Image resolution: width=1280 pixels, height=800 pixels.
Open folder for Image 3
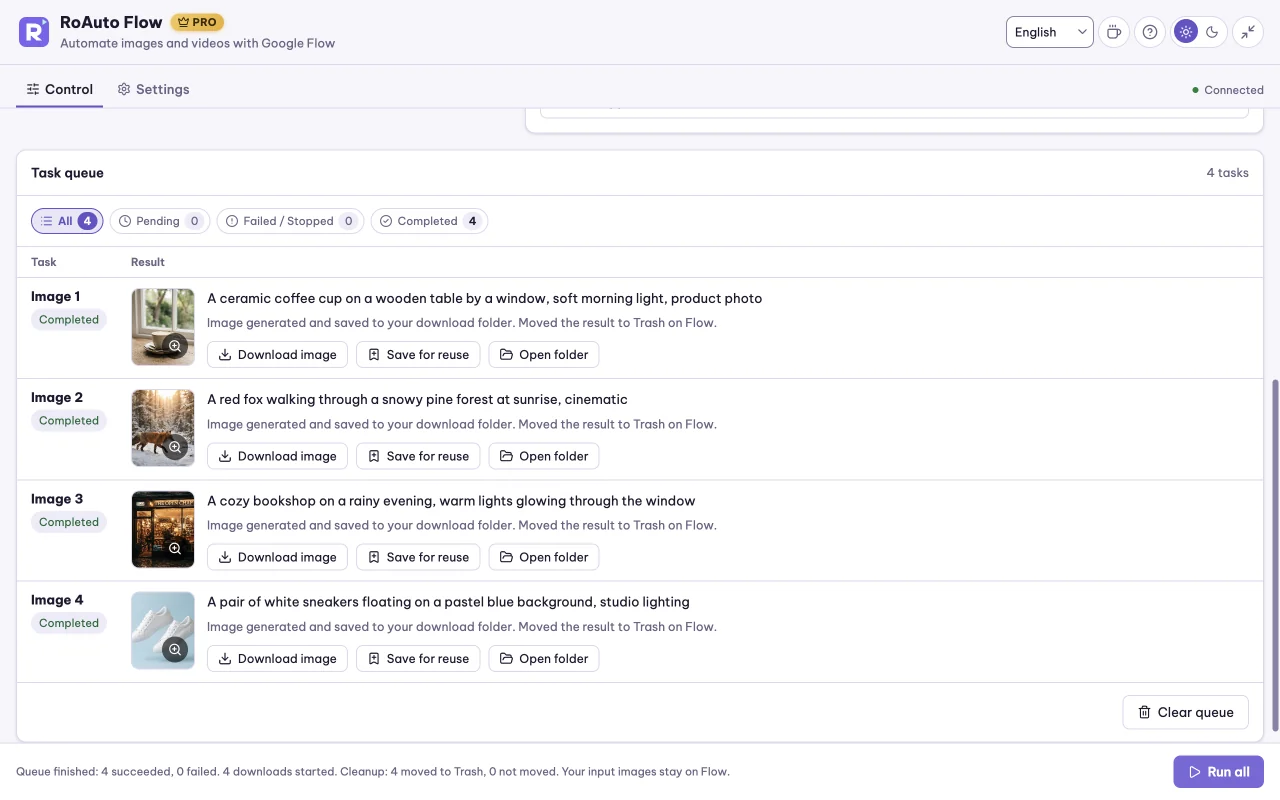pos(544,557)
